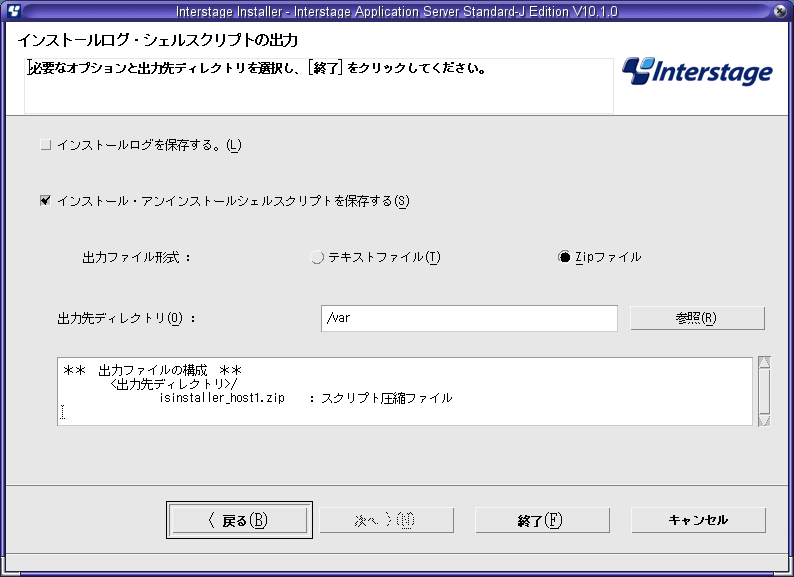This screenshot has width=794, height=577.
Task: Click the output directory field containing /var
Action: [x=469, y=319]
